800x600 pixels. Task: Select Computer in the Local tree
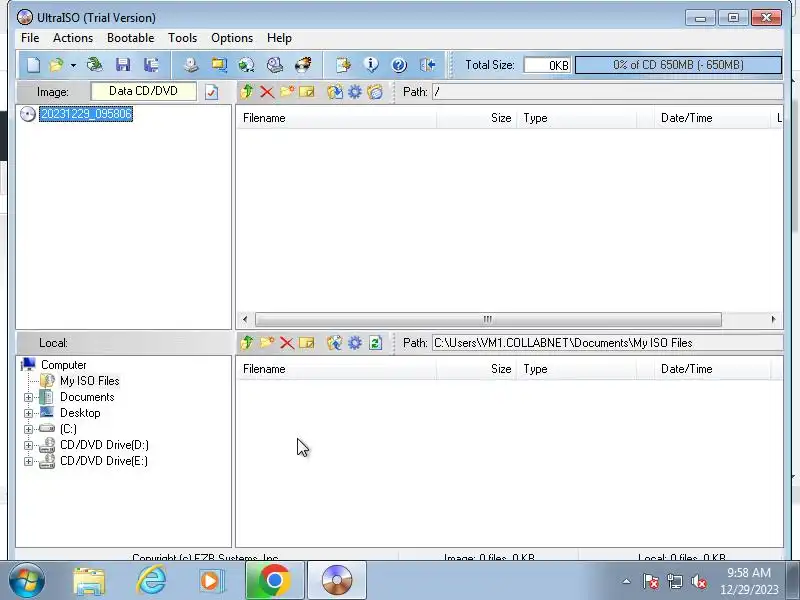(64, 365)
